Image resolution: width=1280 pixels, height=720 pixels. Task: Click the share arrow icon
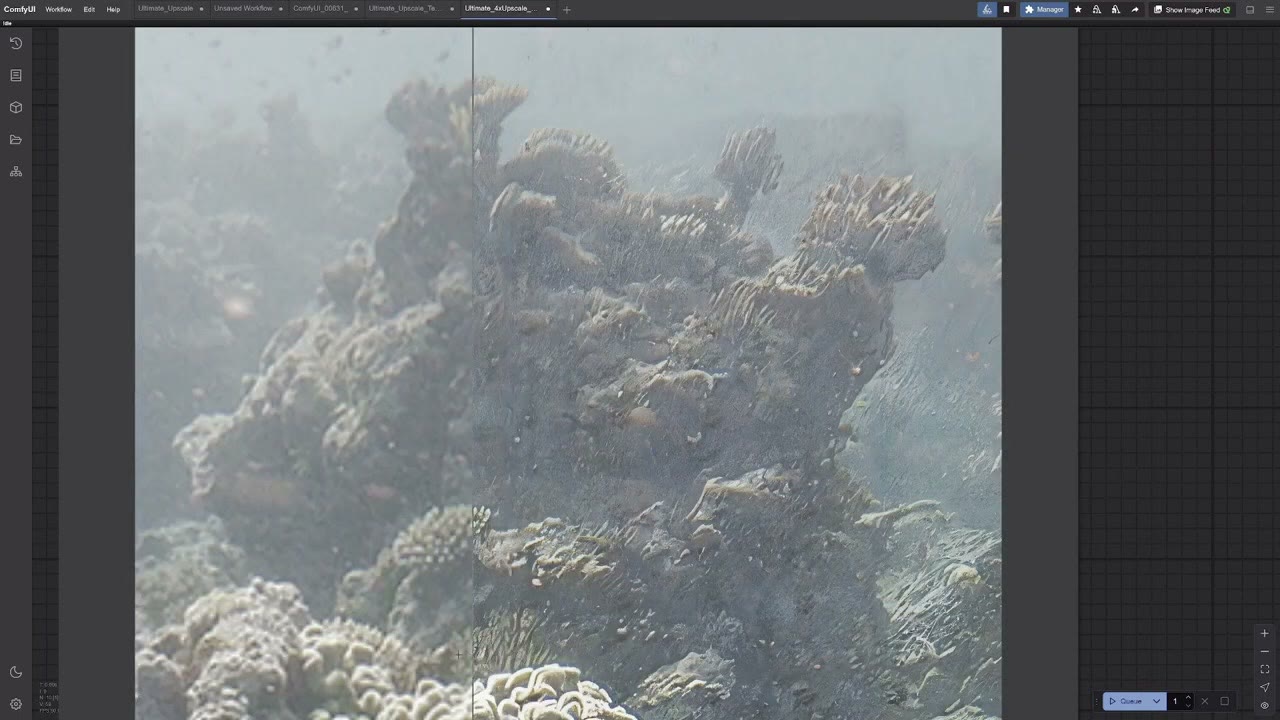pos(1135,9)
